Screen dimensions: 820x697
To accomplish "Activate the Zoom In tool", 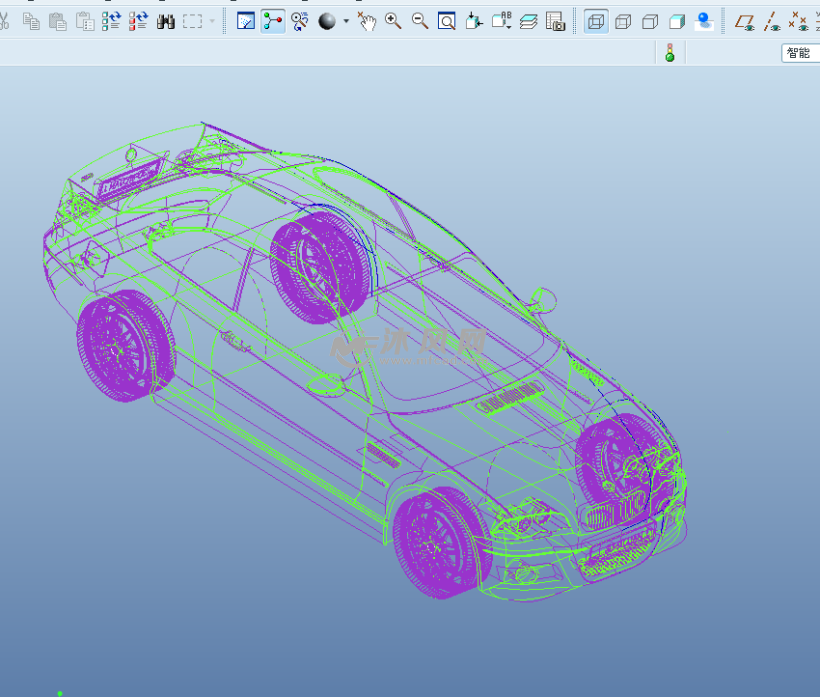I will pyautogui.click(x=394, y=20).
